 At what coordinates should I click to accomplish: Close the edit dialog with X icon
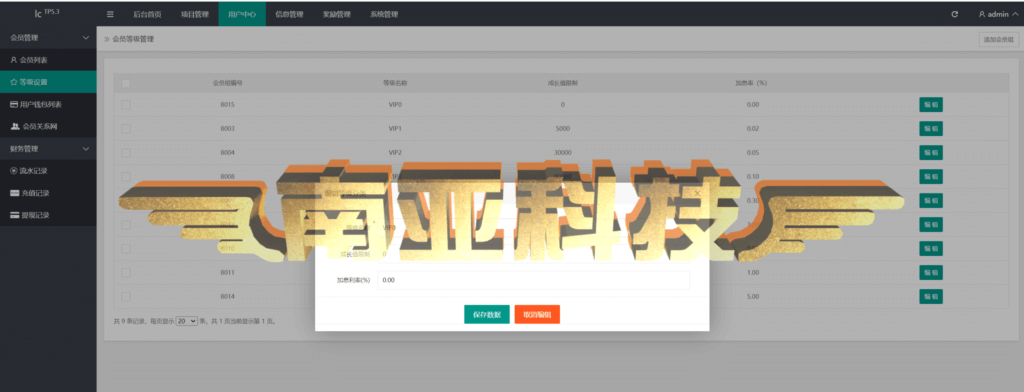coord(697,193)
